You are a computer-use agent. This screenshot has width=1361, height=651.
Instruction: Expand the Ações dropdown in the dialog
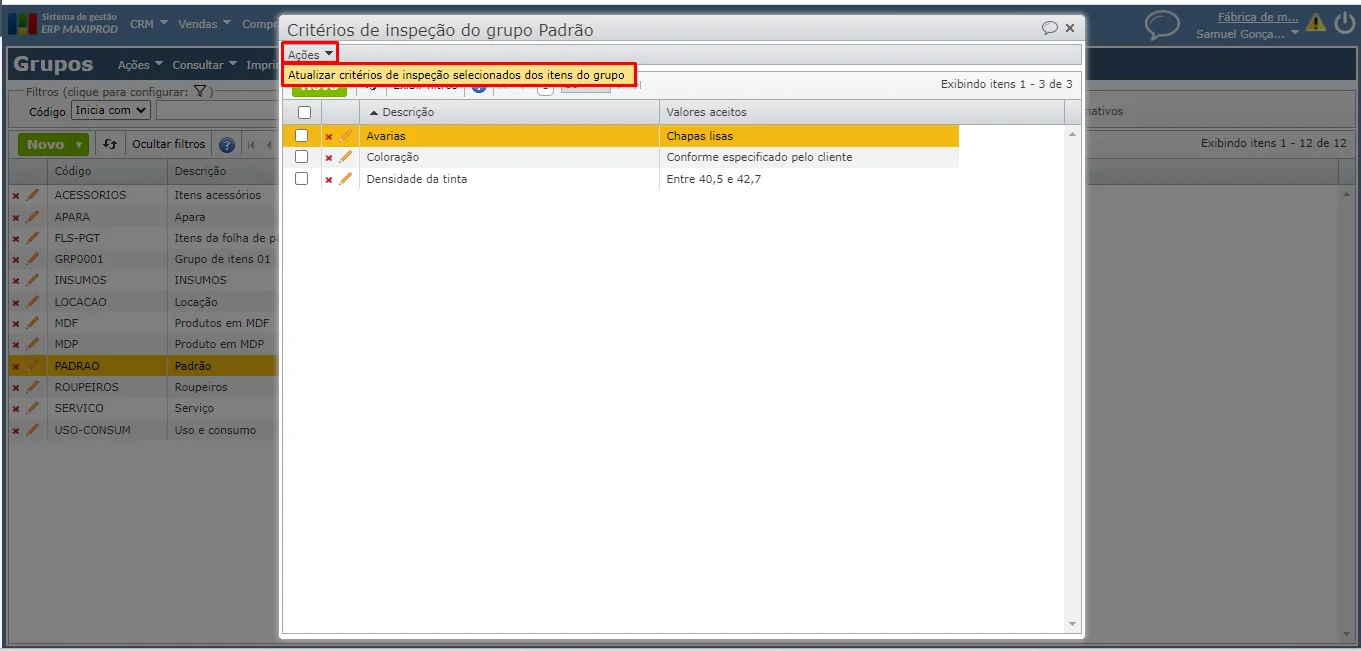coord(310,54)
